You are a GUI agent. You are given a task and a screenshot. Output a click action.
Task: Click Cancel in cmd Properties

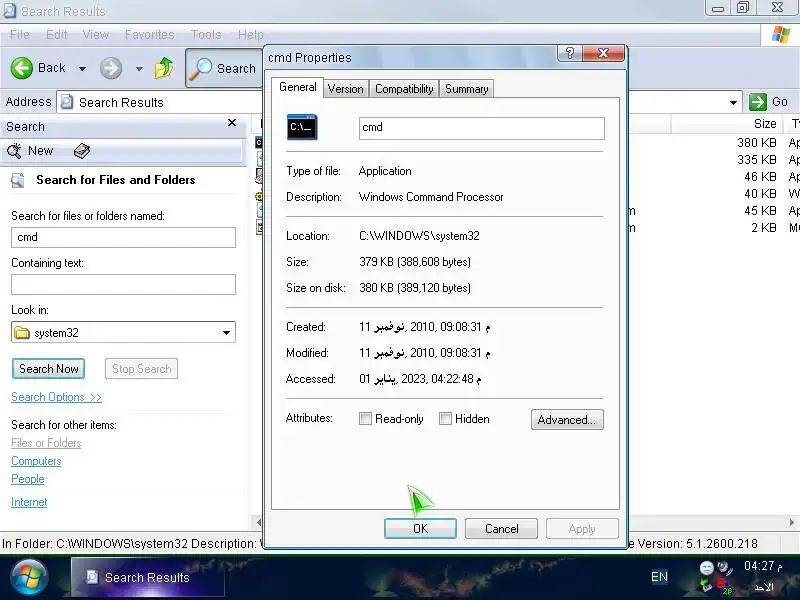click(502, 529)
